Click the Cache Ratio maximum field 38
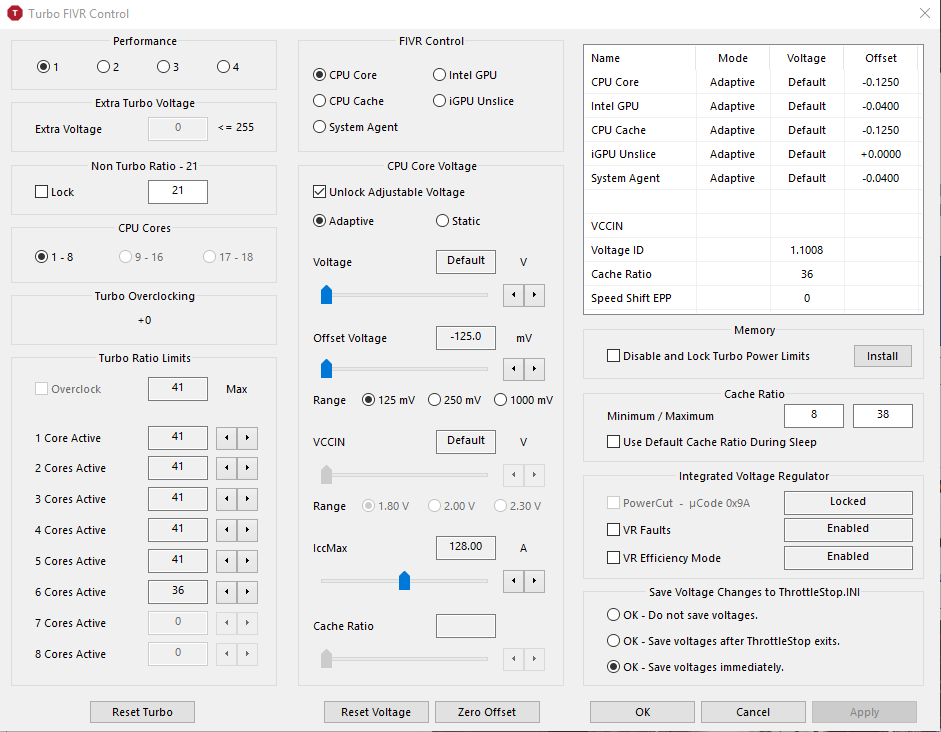The image size is (941, 732). (x=883, y=415)
